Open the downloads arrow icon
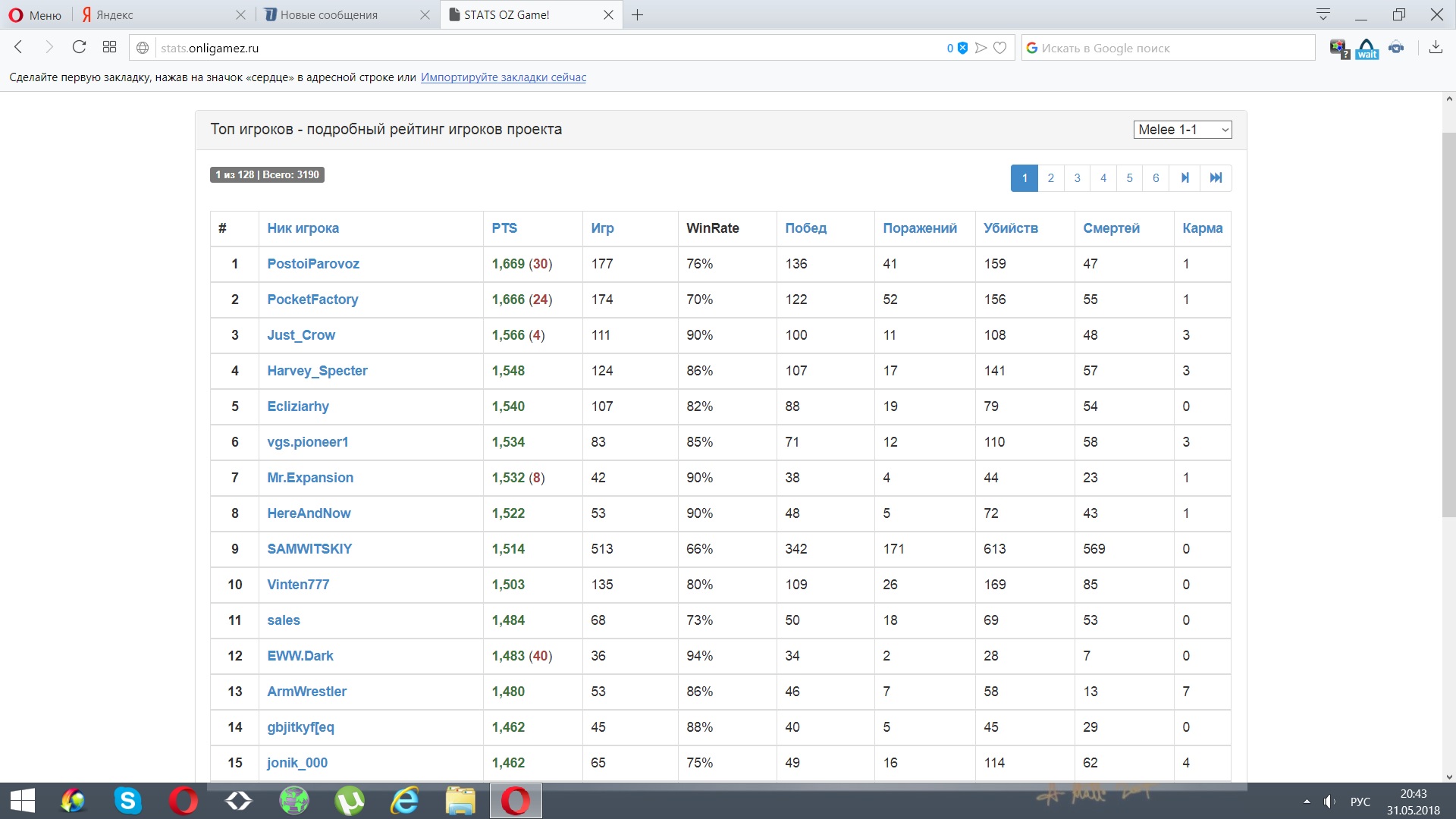1456x819 pixels. pyautogui.click(x=1435, y=47)
